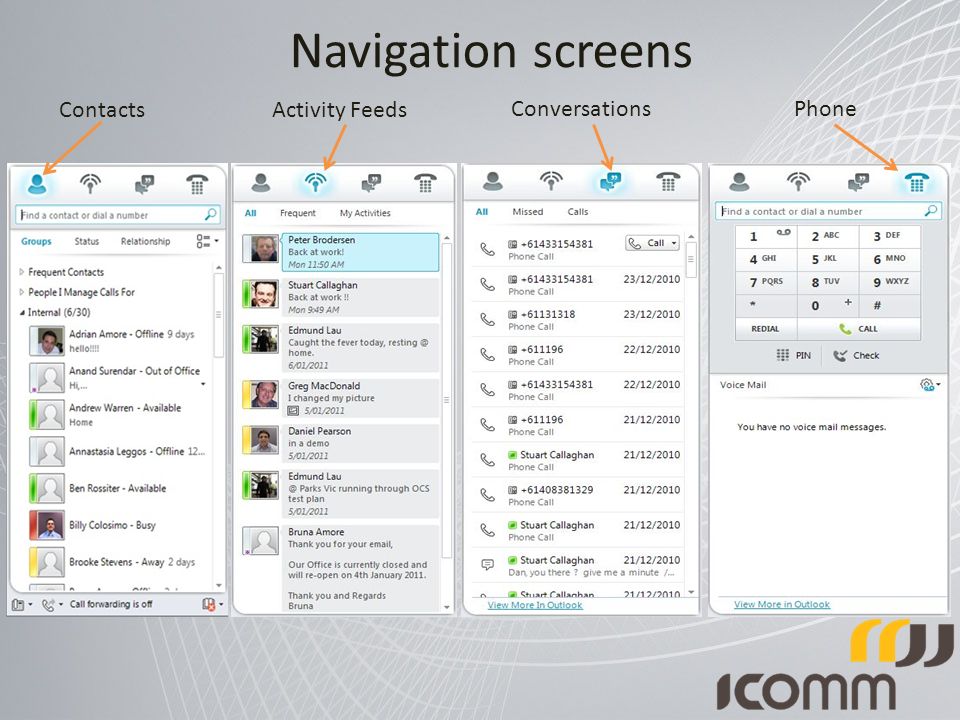Click REDIAL on dial pad
The image size is (960, 720).
coord(765,329)
